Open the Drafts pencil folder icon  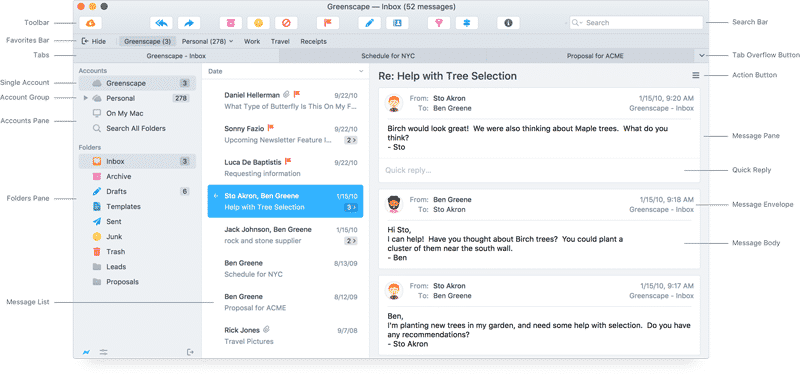(97, 191)
